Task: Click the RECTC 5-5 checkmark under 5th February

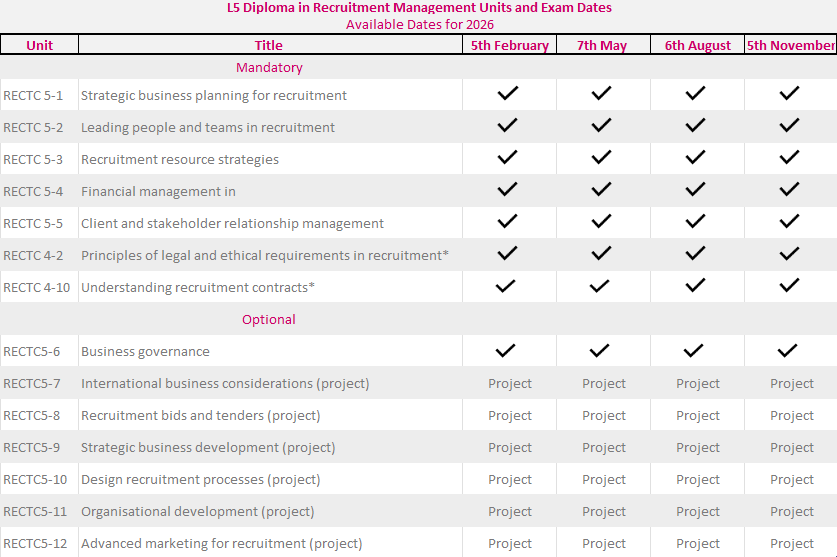Action: pos(508,222)
